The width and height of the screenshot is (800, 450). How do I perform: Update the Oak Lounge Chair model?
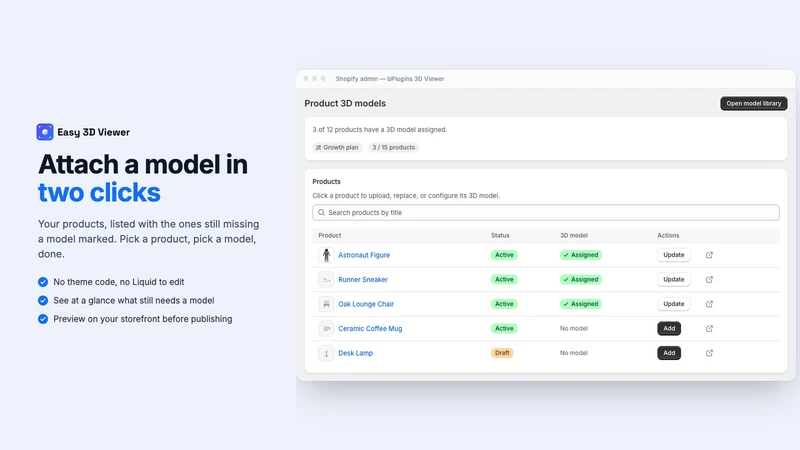coord(673,304)
